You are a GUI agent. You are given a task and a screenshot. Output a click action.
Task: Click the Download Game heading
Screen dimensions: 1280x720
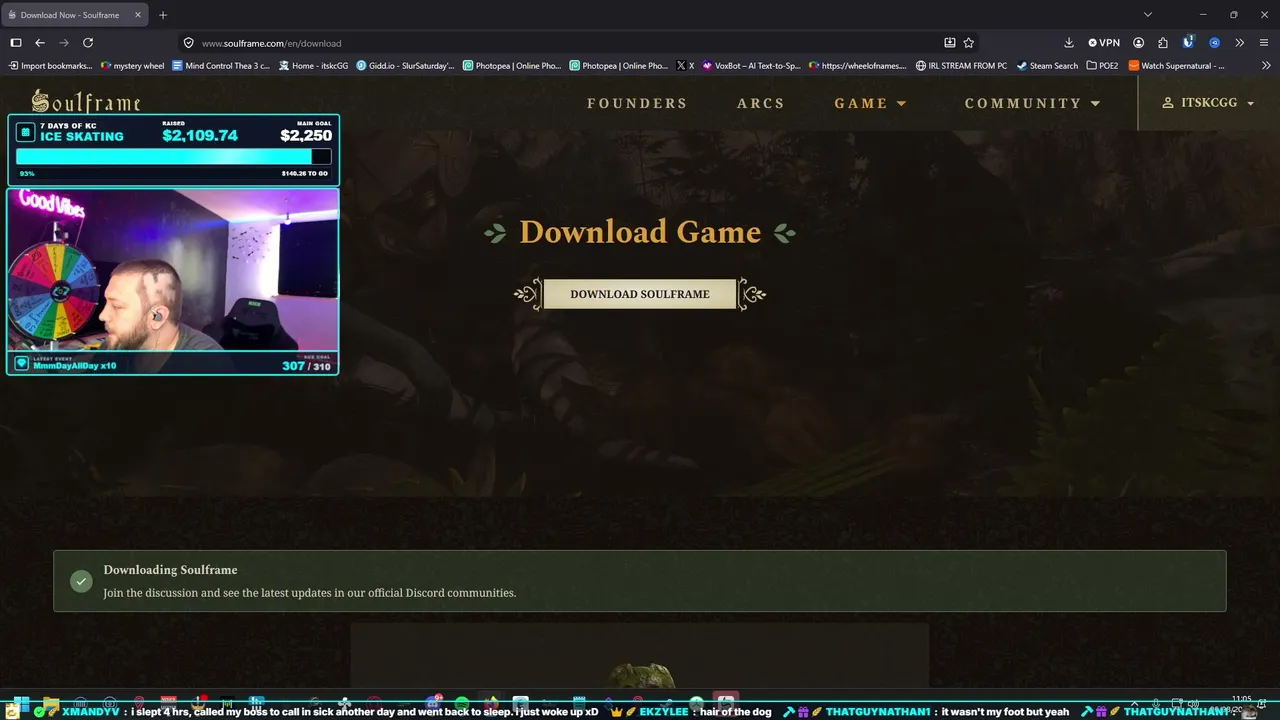[640, 232]
